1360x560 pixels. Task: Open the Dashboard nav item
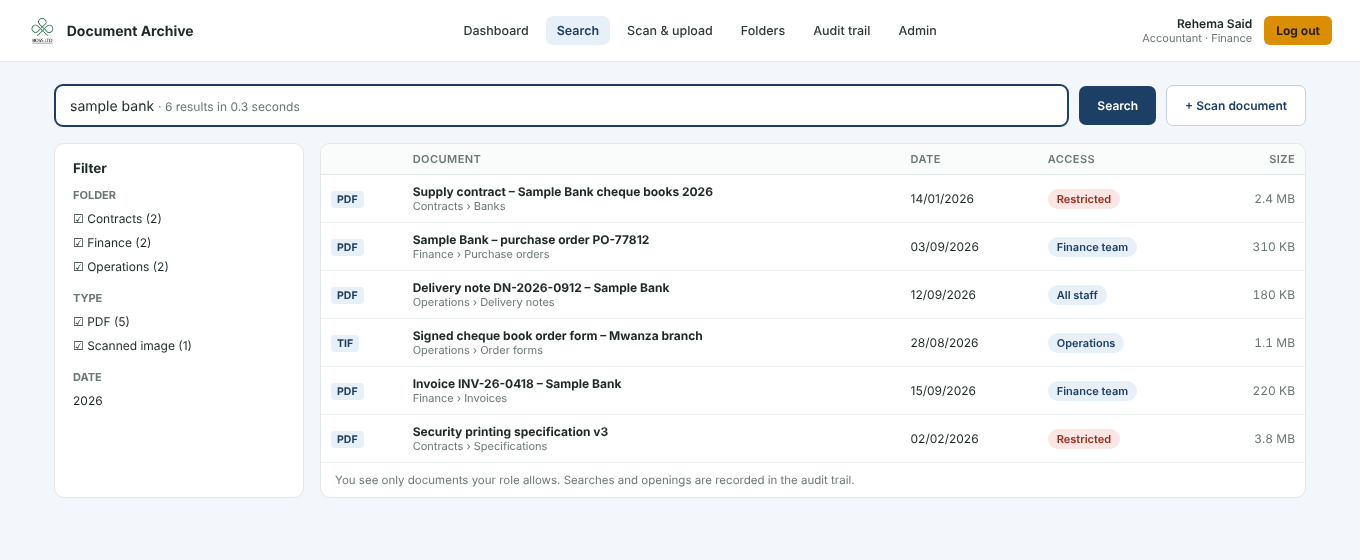pos(496,31)
